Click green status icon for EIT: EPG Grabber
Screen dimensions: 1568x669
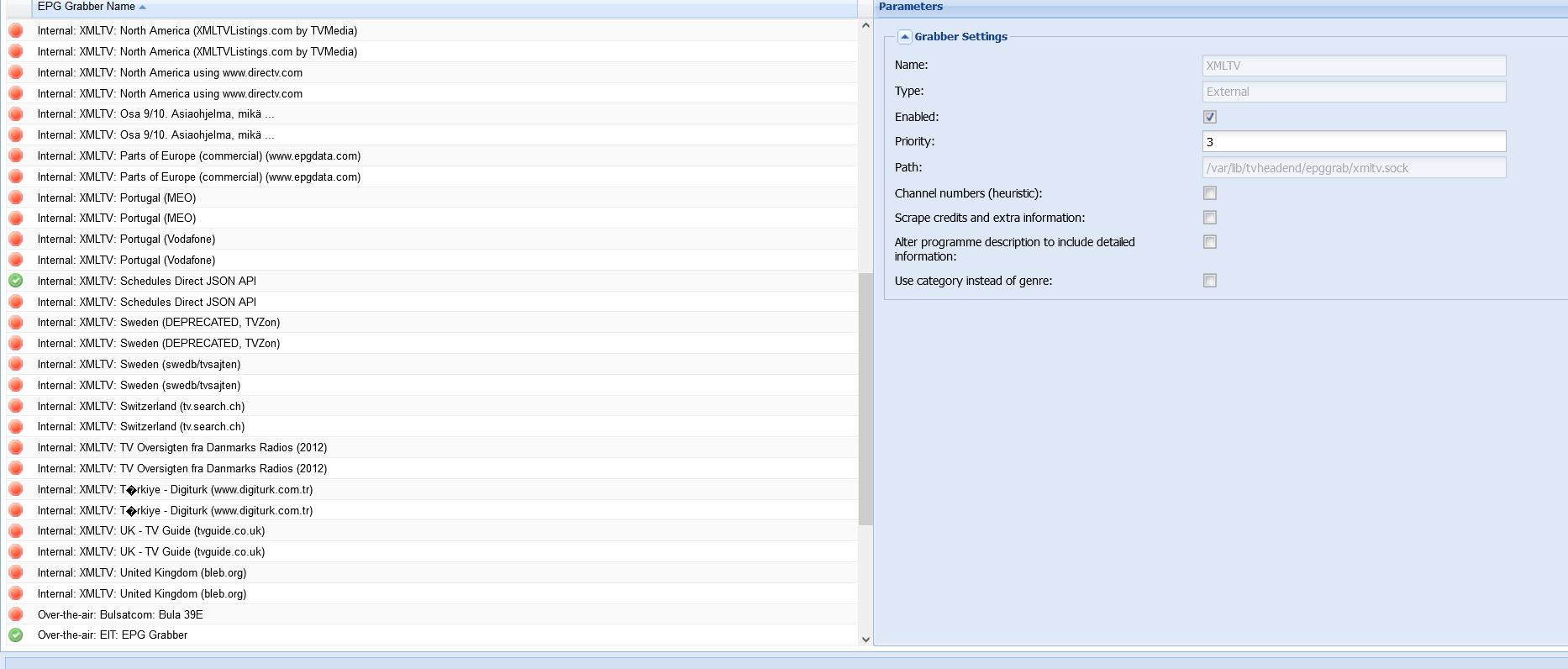[x=16, y=635]
